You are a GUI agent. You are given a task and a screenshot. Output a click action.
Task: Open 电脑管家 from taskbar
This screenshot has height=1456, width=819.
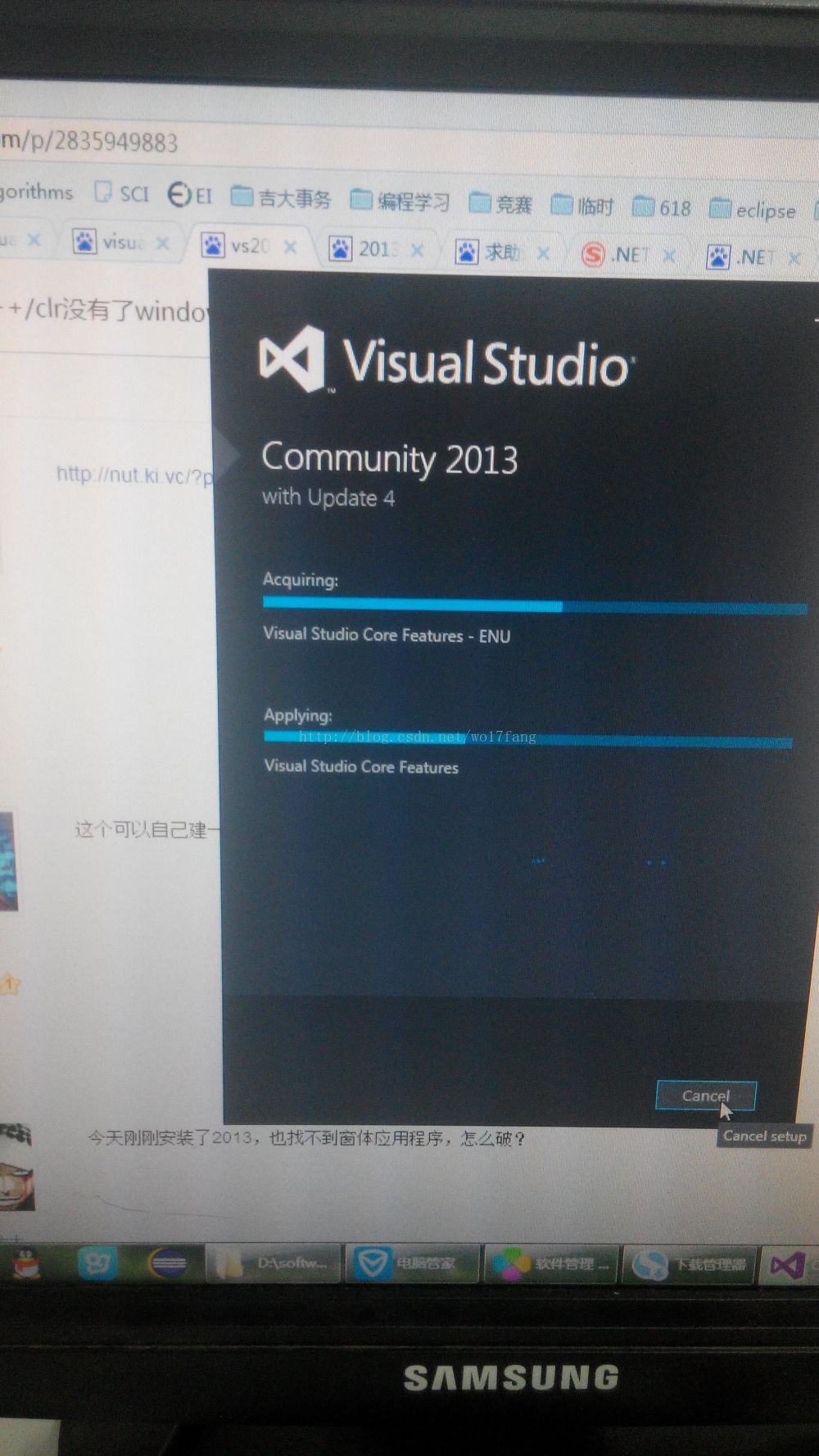point(414,1263)
